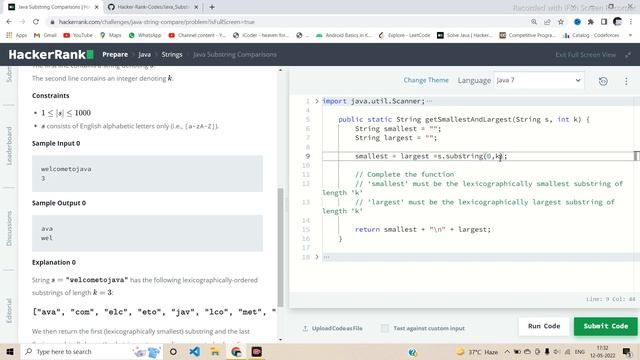Open the YouTube bookmark
The height and width of the screenshot is (360, 640).
pos(78,36)
